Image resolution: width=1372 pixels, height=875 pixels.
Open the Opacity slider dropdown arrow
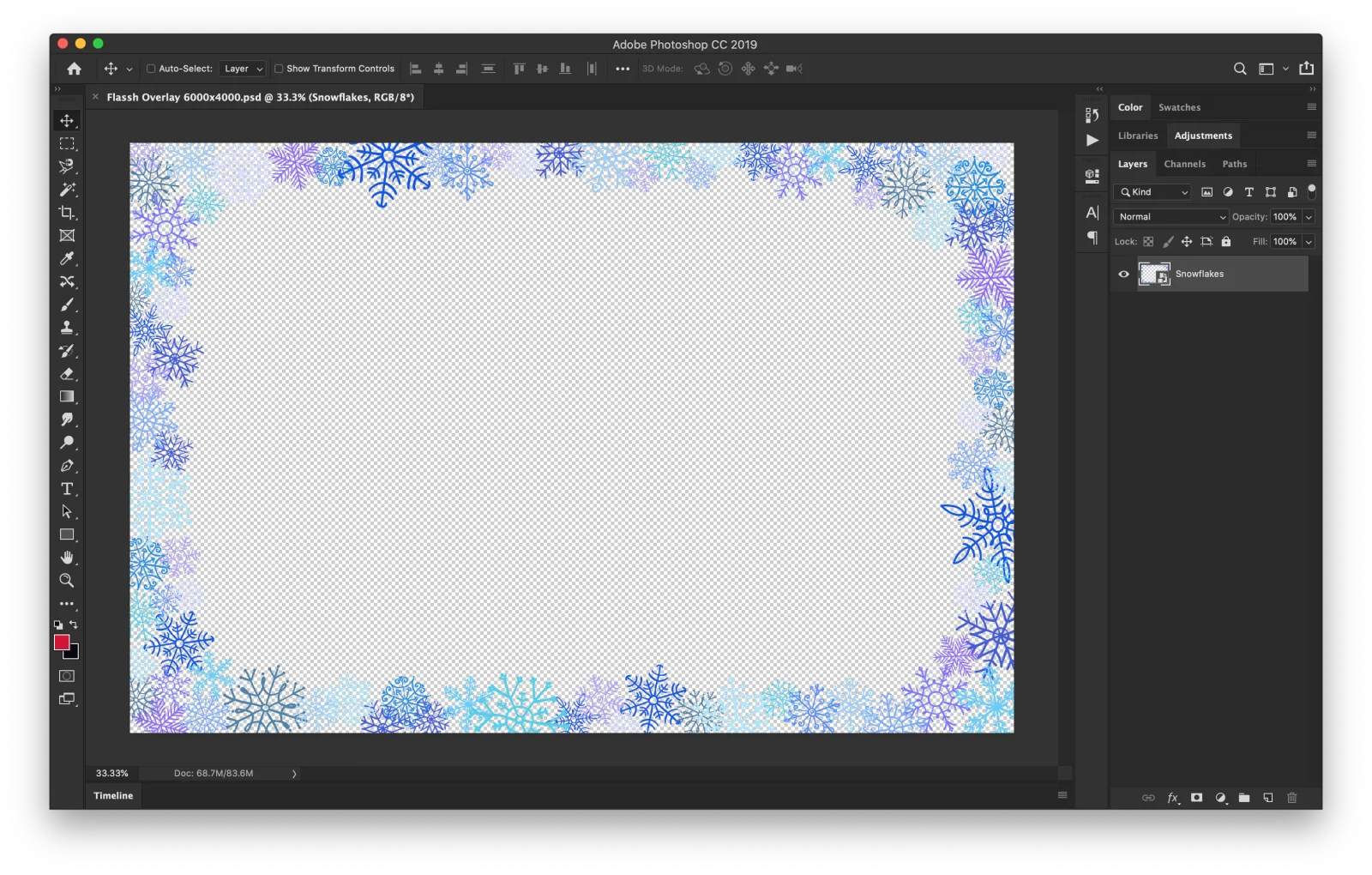1309,217
